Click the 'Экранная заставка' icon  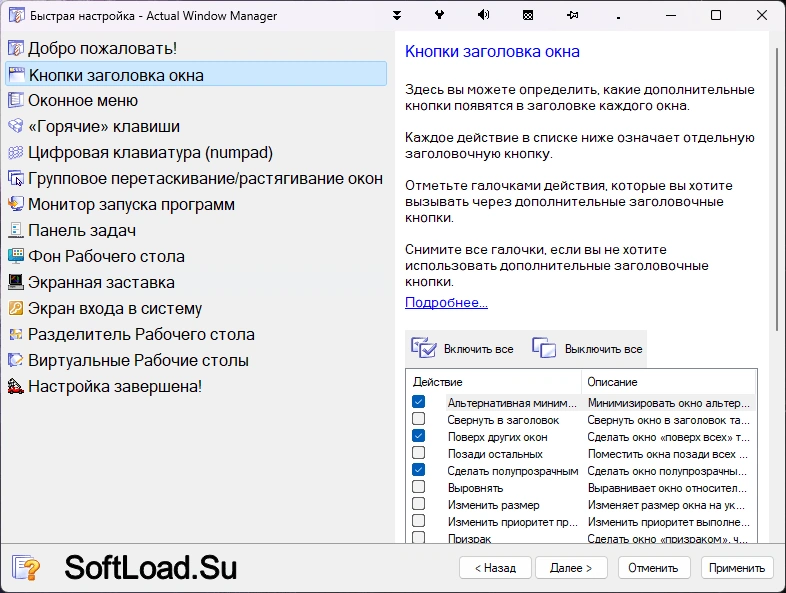(x=16, y=282)
